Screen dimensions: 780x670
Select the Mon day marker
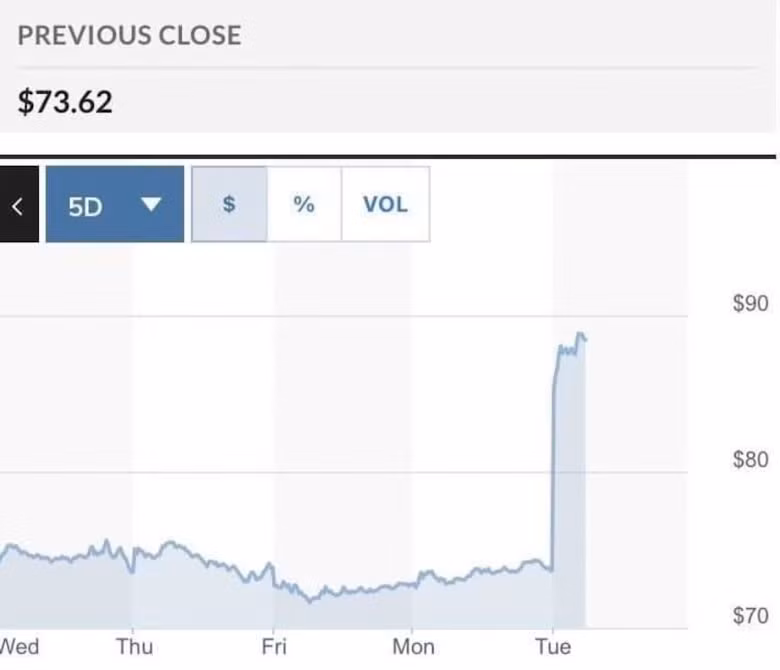click(413, 647)
